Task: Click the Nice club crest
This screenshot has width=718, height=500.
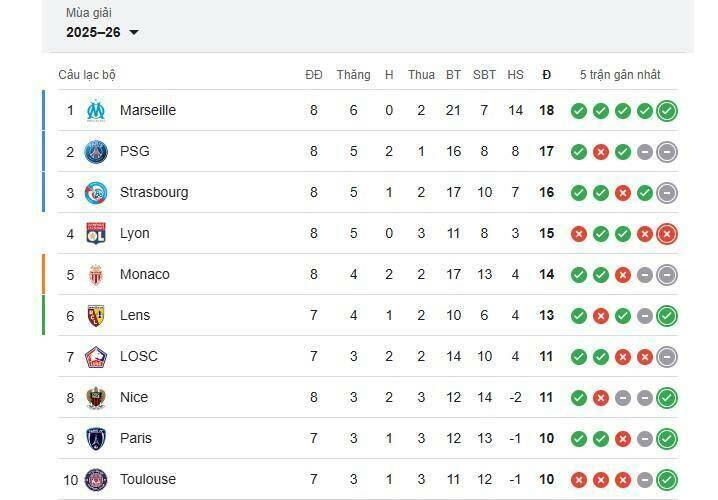Action: (96, 397)
